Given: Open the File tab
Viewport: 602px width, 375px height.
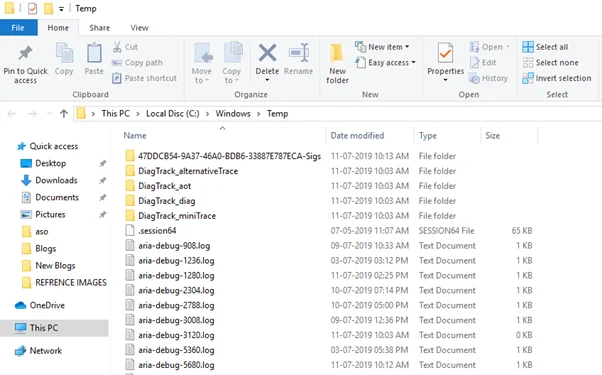Looking at the screenshot, I should pos(18,28).
